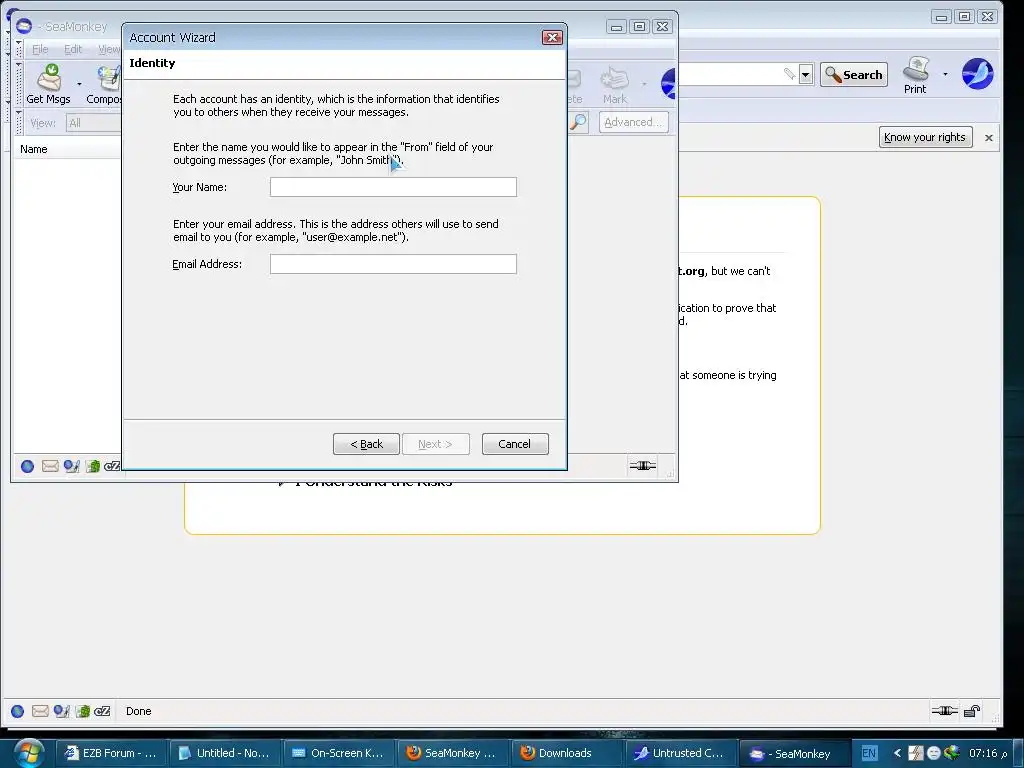Go back in the Account Wizard
Viewport: 1024px width, 768px height.
click(x=366, y=444)
